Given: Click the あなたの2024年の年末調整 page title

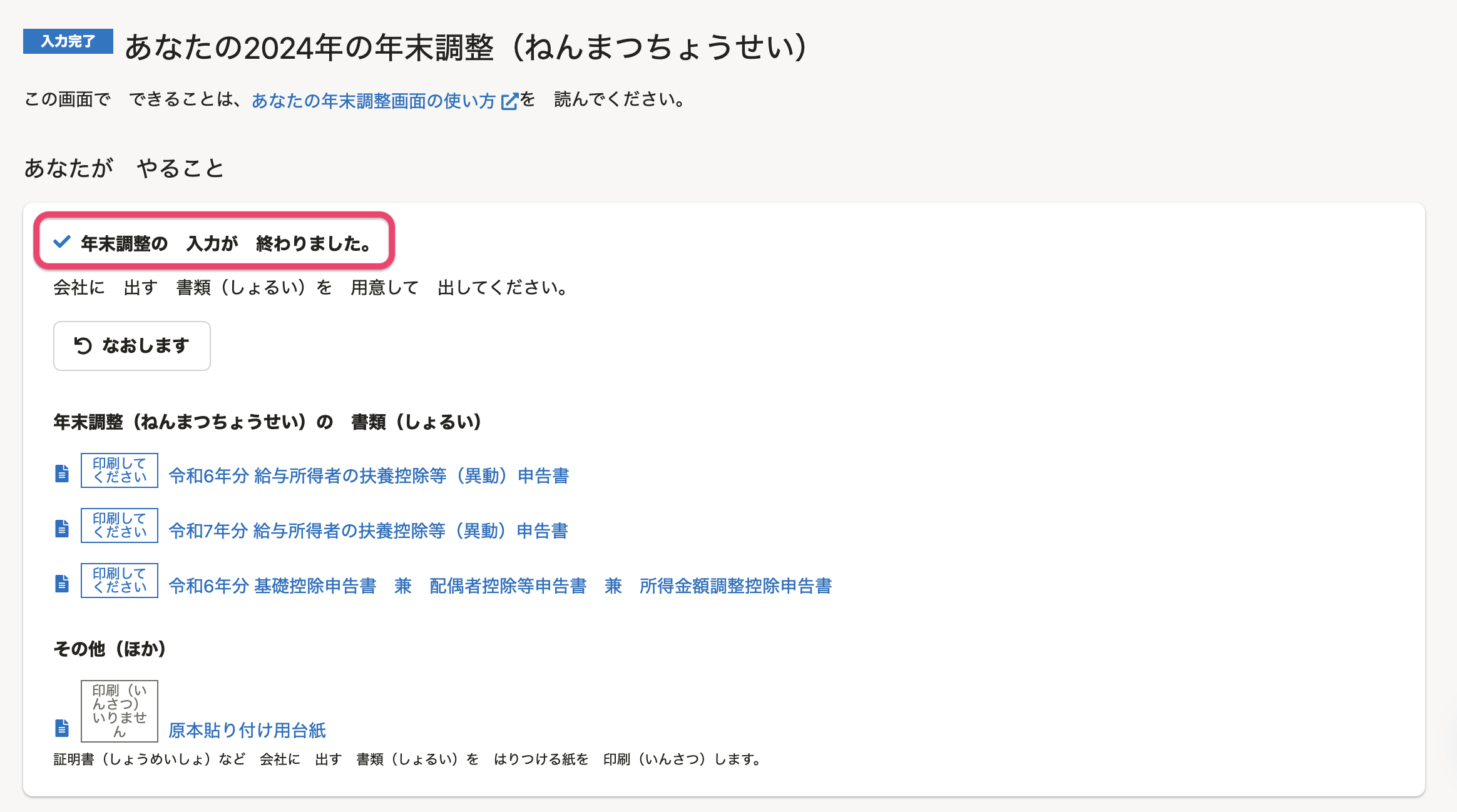Looking at the screenshot, I should (x=466, y=48).
